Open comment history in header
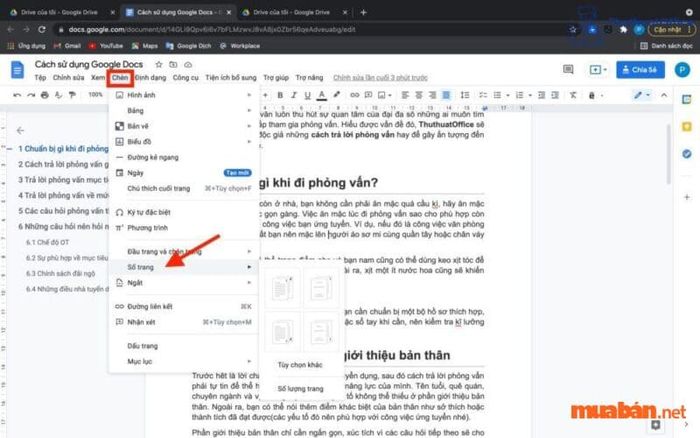 (568, 70)
